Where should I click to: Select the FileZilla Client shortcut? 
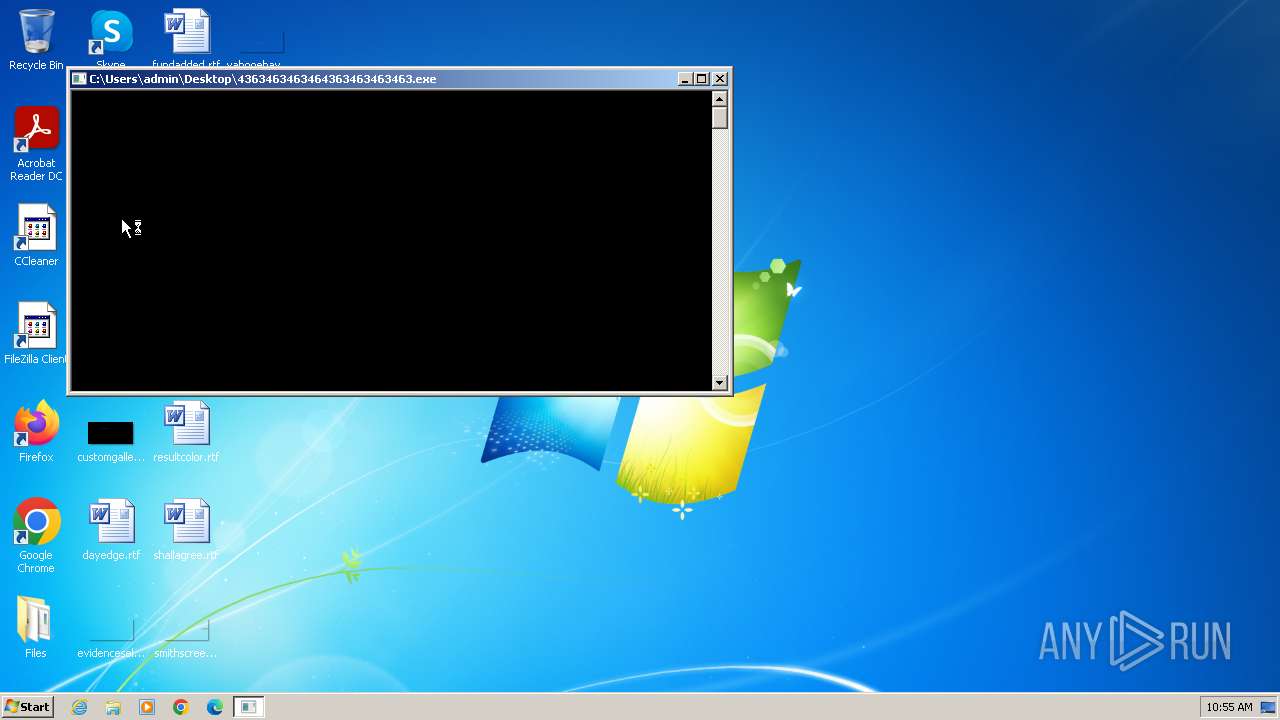[36, 334]
